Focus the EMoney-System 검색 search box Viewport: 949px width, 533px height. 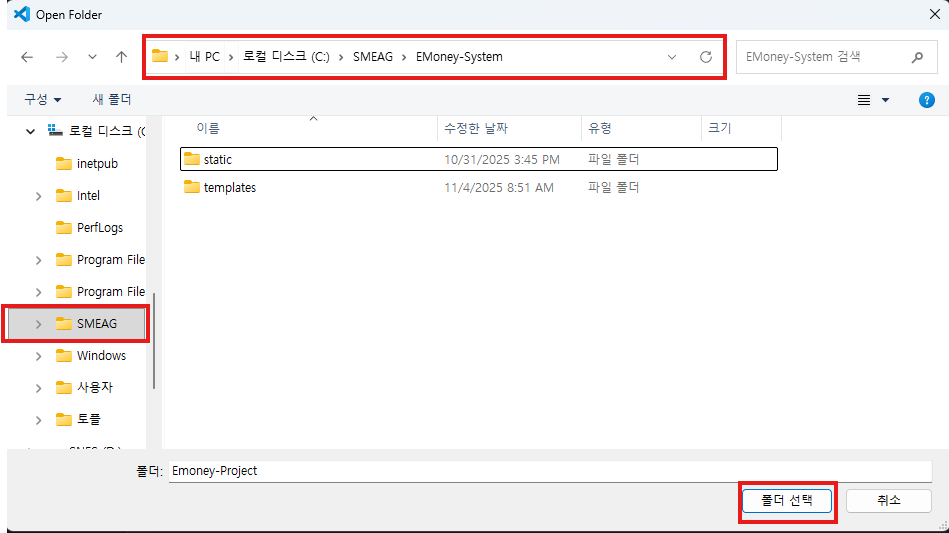point(836,57)
